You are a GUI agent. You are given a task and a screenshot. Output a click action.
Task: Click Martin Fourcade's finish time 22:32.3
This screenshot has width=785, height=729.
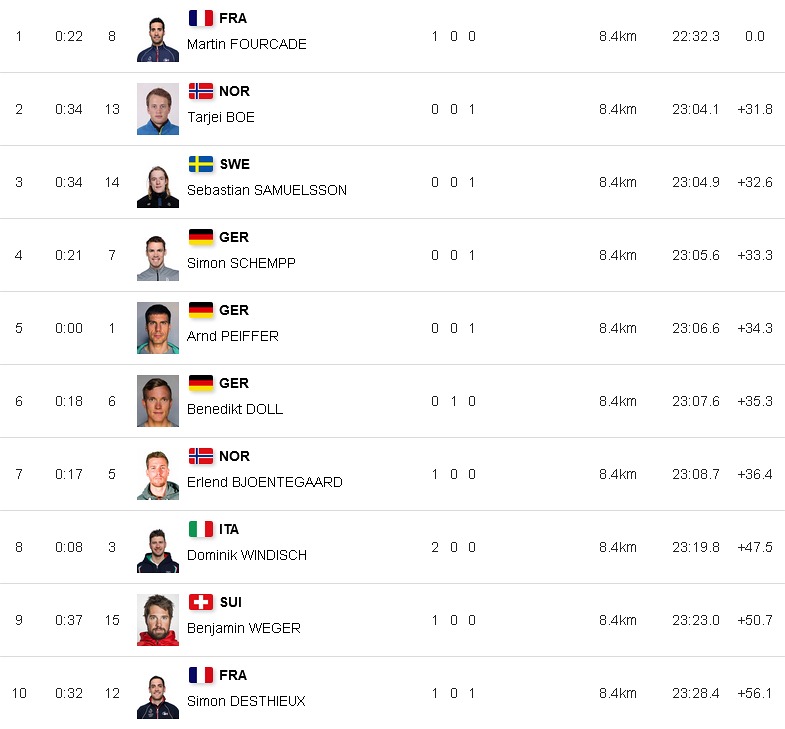695,36
